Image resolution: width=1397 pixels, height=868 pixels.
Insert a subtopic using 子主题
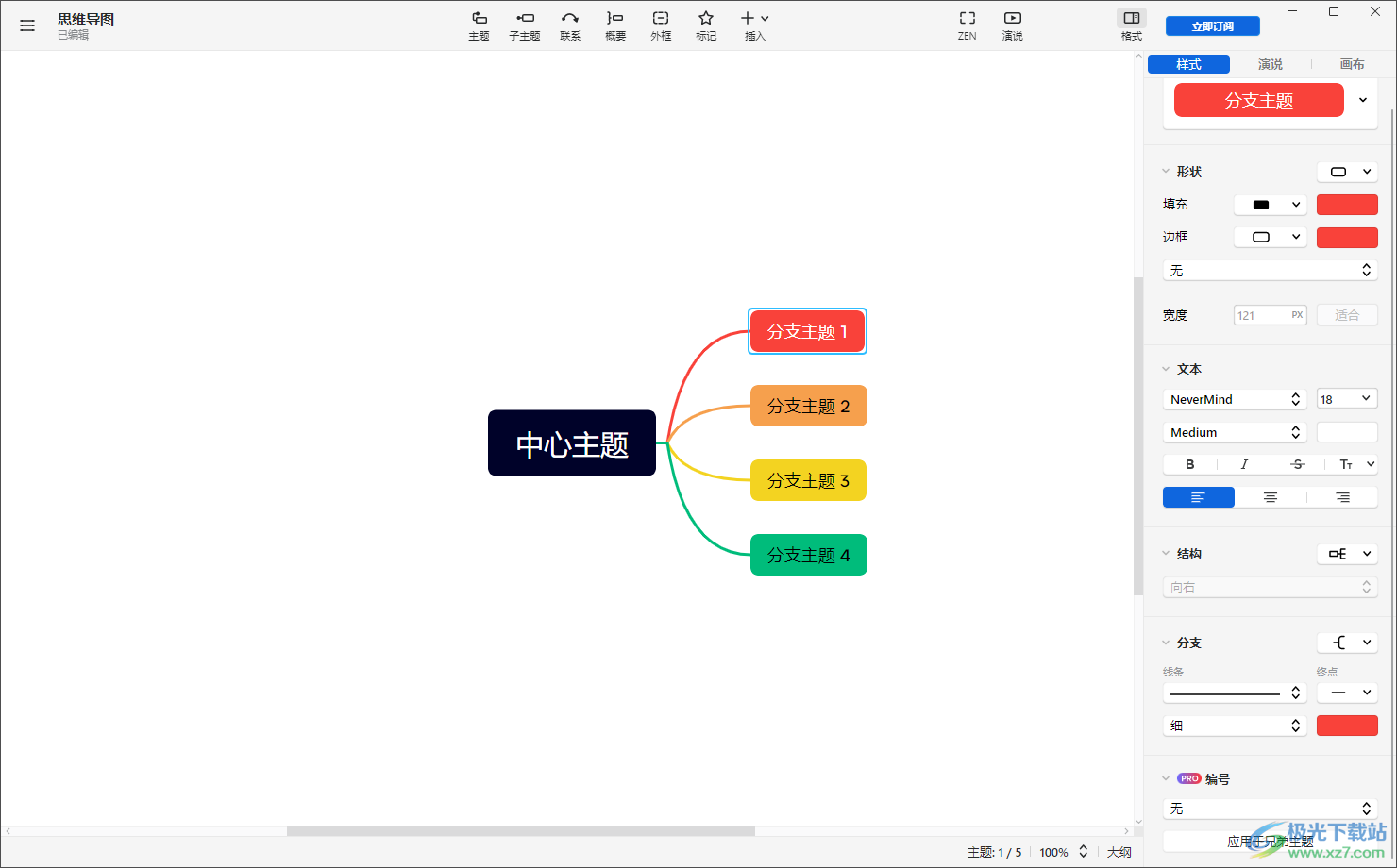(525, 25)
